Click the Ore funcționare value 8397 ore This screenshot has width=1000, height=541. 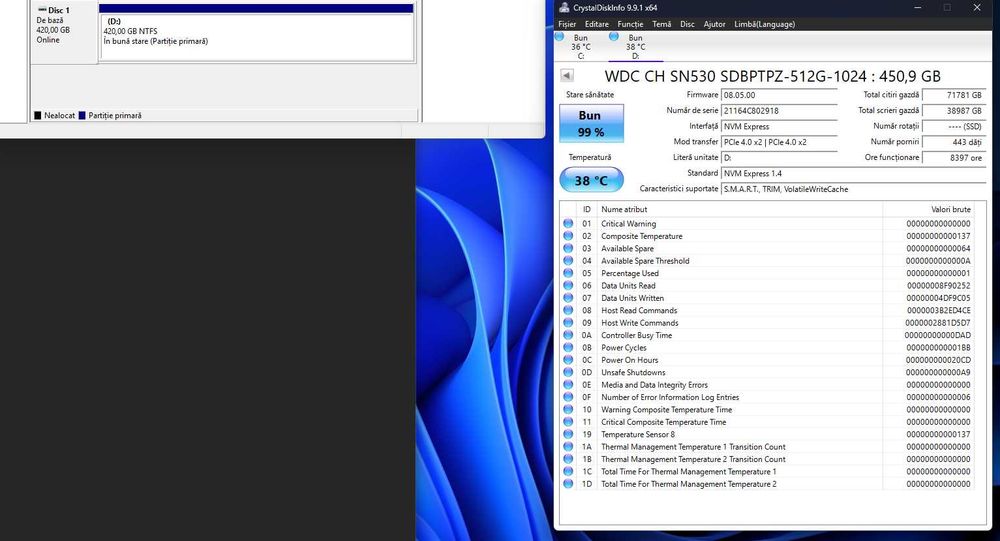[x=953, y=158]
